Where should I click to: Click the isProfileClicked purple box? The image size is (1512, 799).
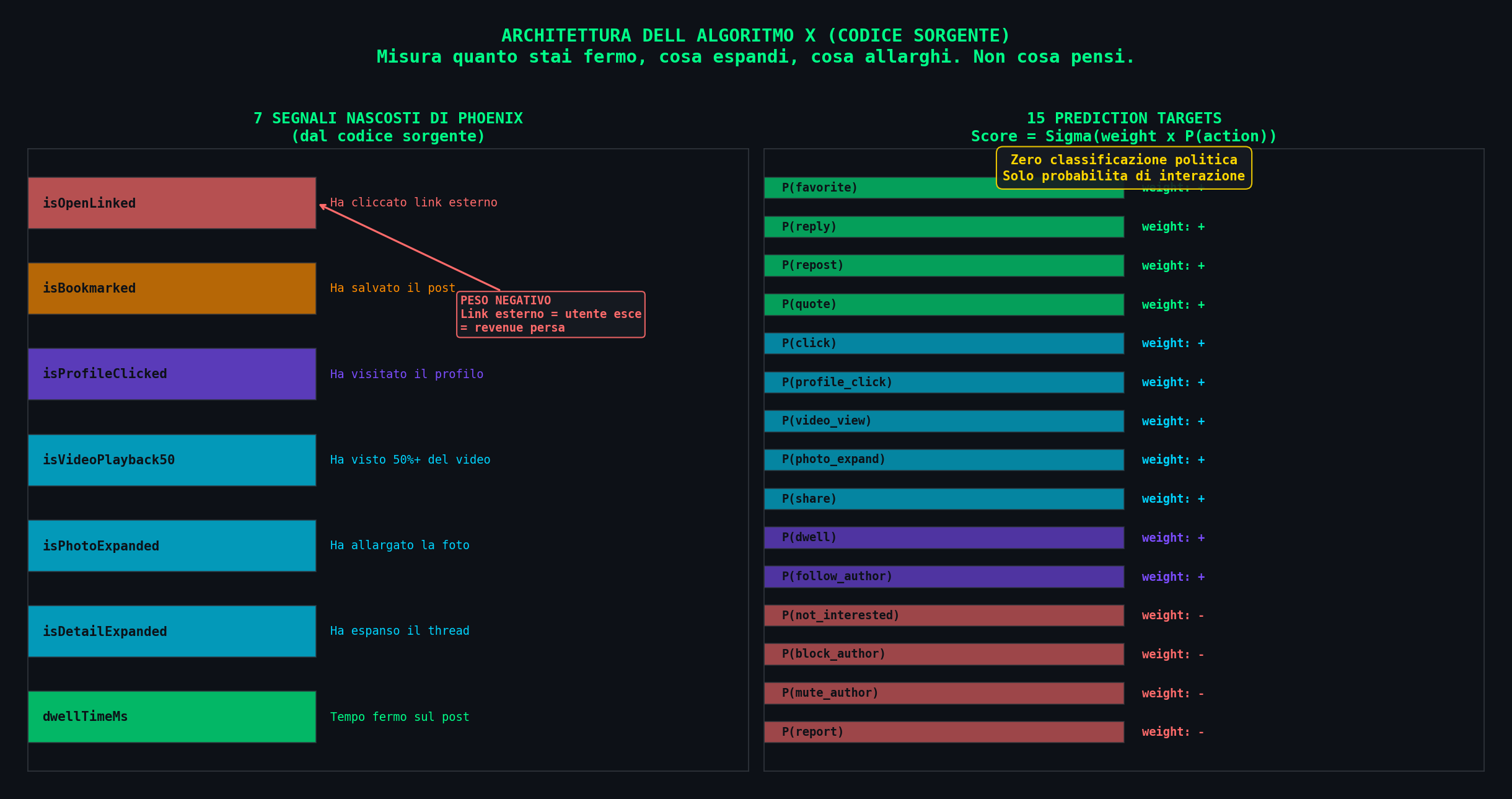[x=172, y=374]
